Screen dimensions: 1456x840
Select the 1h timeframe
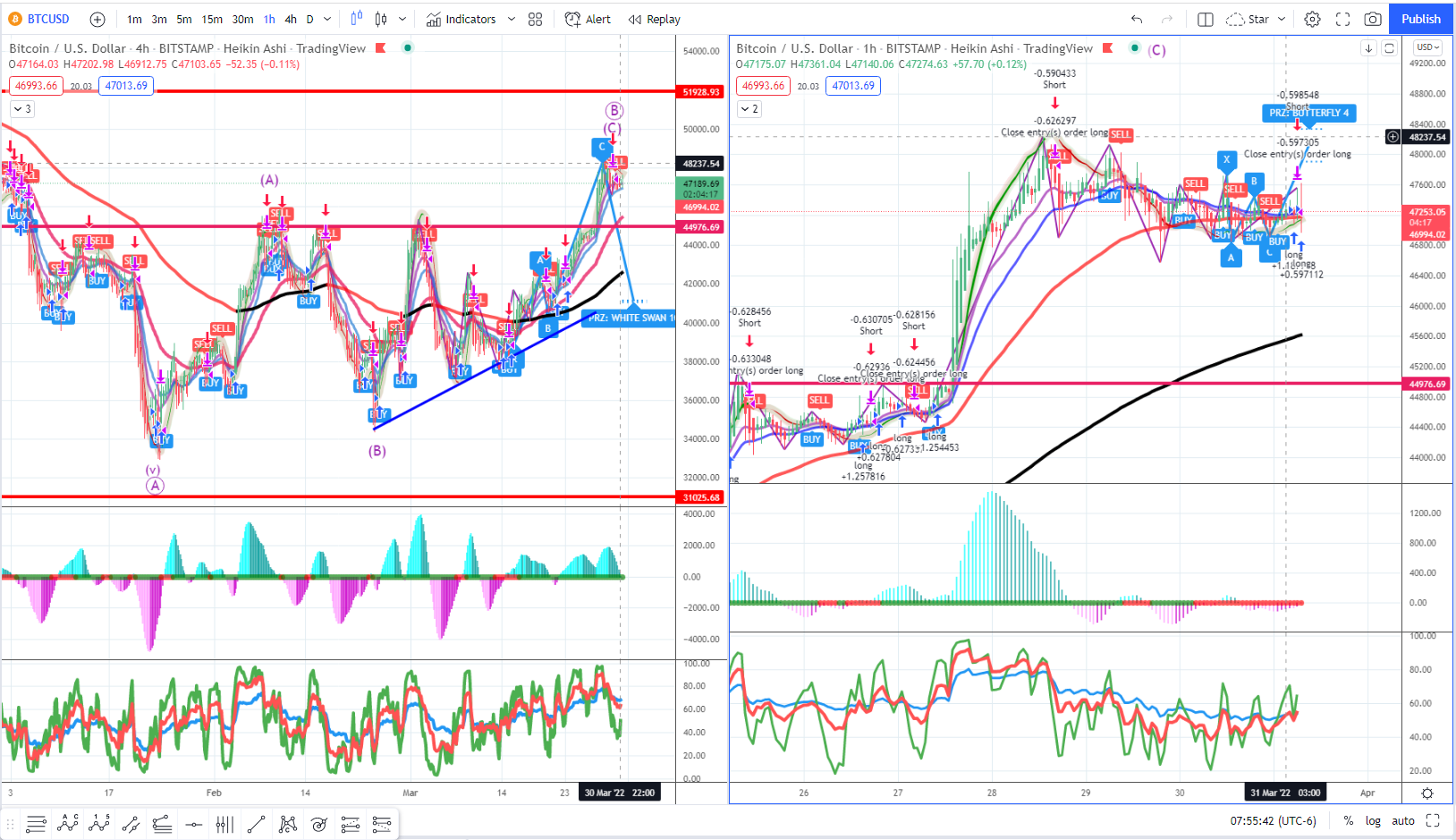(x=269, y=19)
